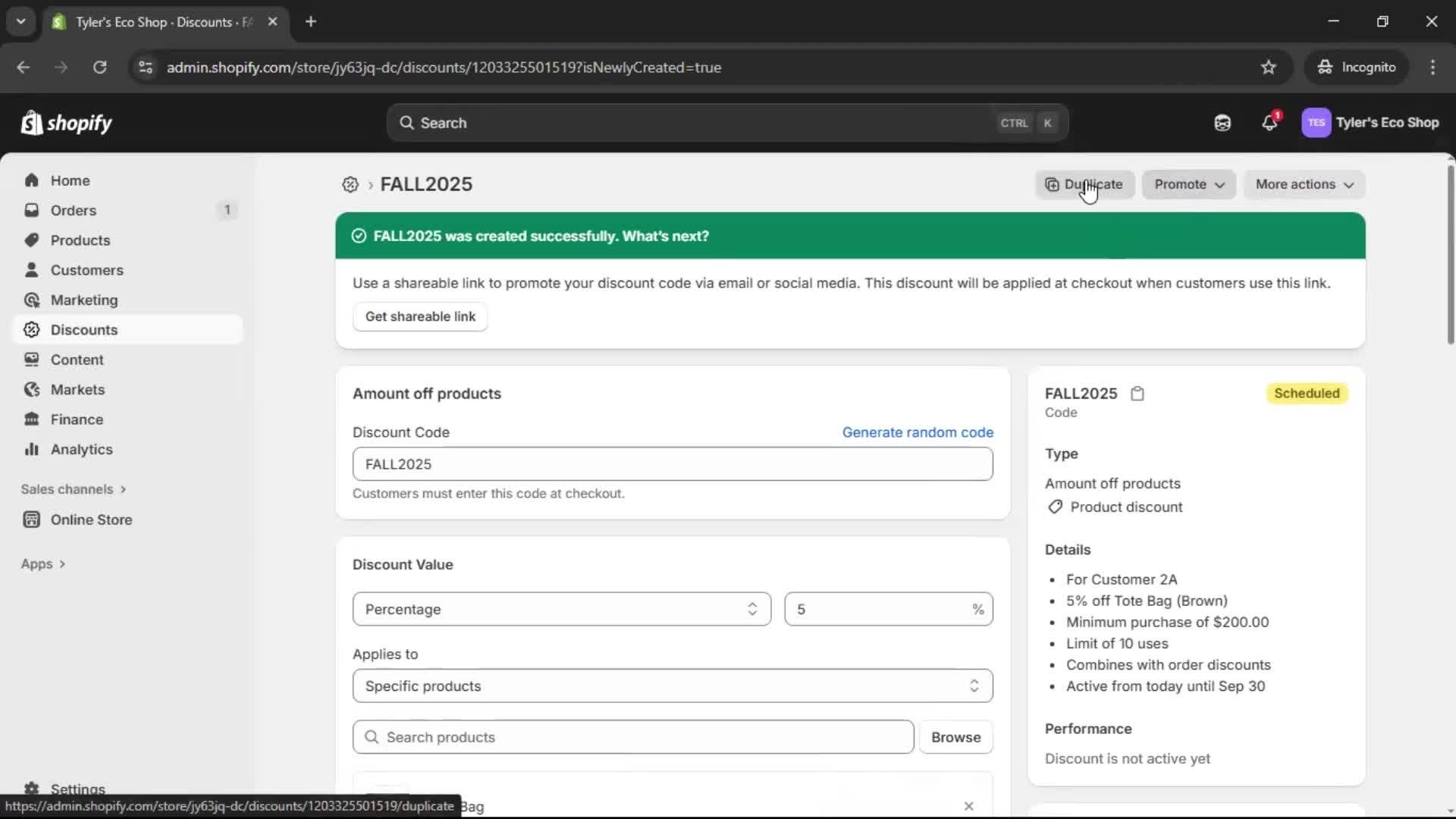Toggle Incognito profile menu in browser
This screenshot has height=819, width=1456.
(1357, 67)
